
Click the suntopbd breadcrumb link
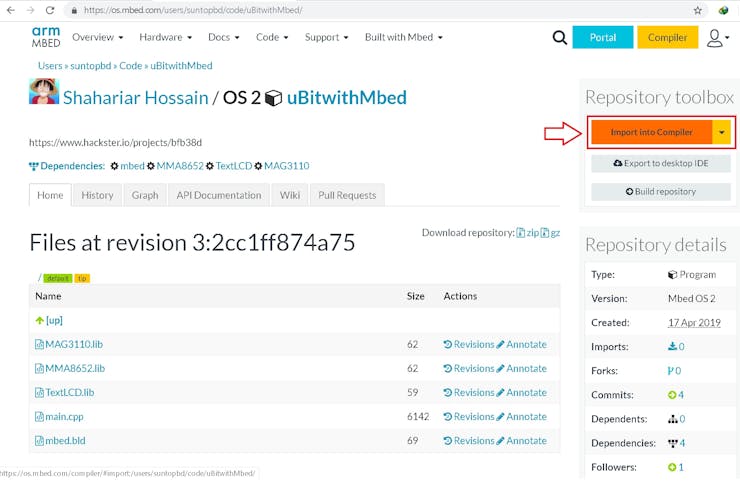tap(91, 66)
